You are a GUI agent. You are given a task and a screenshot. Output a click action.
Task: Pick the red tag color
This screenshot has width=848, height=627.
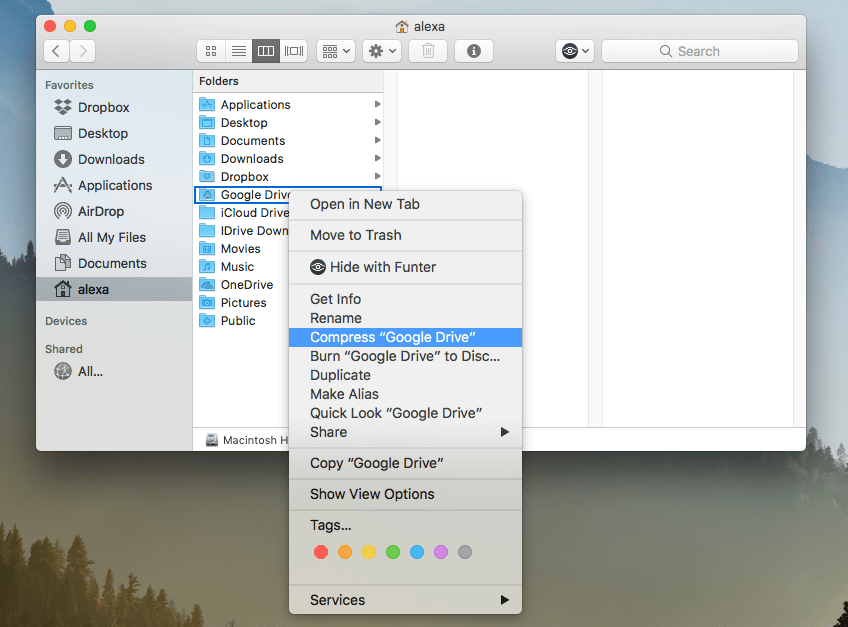click(x=320, y=551)
